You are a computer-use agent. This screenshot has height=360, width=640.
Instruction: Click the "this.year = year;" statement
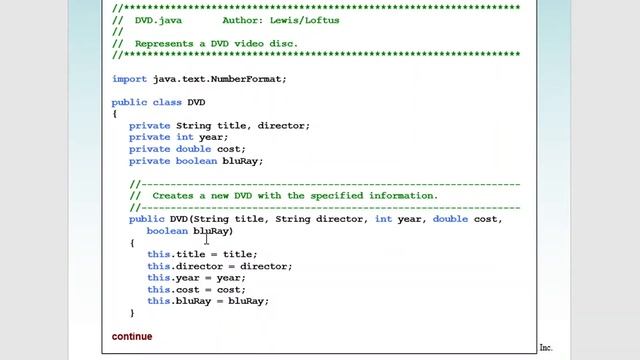[x=196, y=278]
